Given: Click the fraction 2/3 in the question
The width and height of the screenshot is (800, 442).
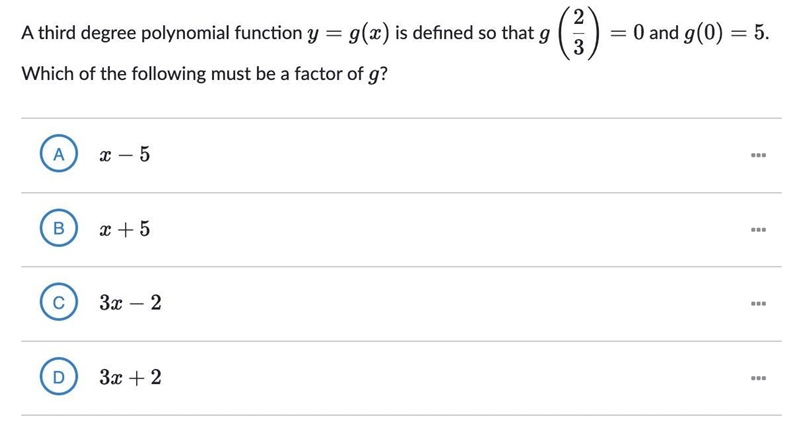Looking at the screenshot, I should (579, 33).
